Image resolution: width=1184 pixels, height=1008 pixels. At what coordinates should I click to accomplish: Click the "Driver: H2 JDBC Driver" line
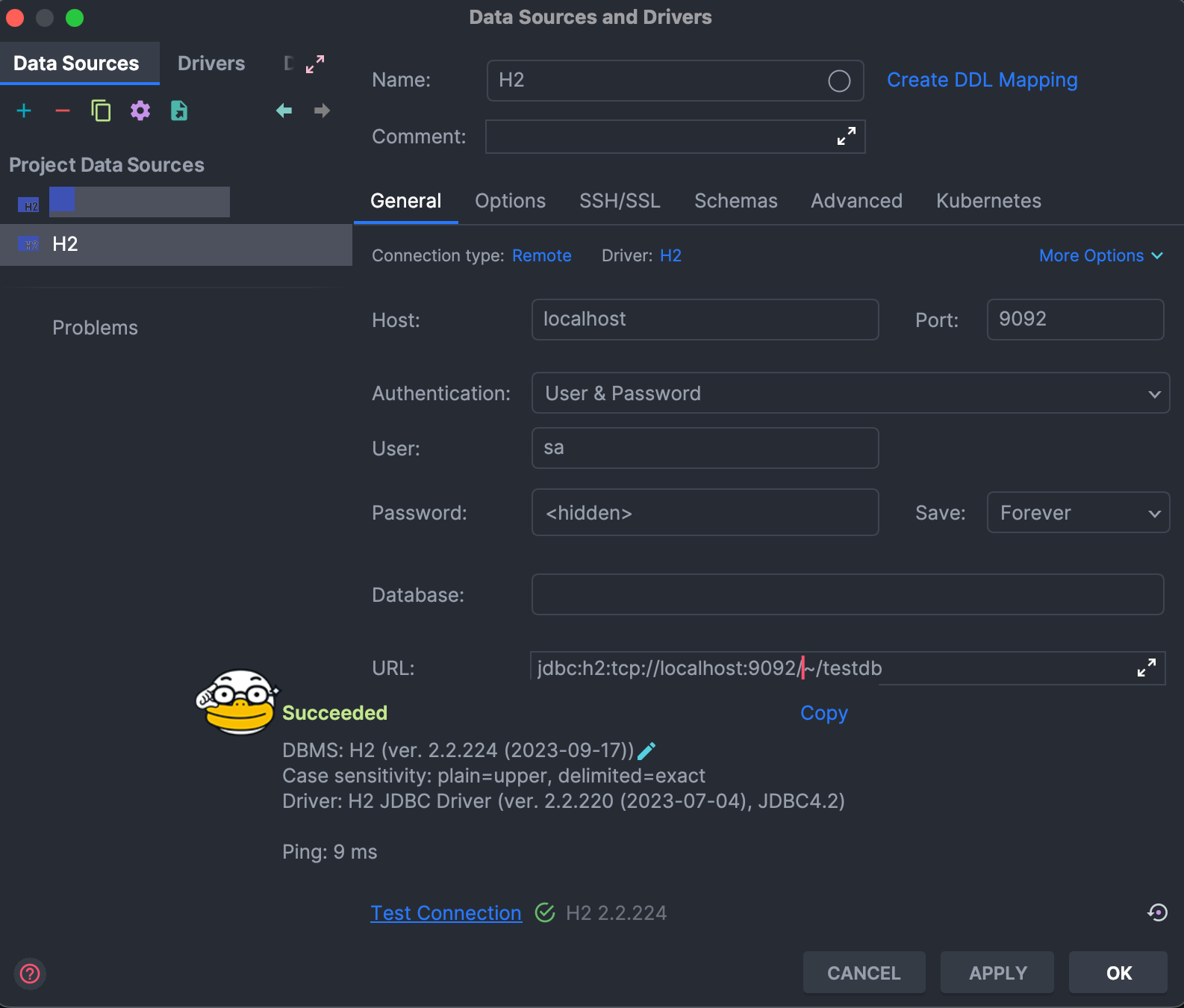click(x=564, y=801)
